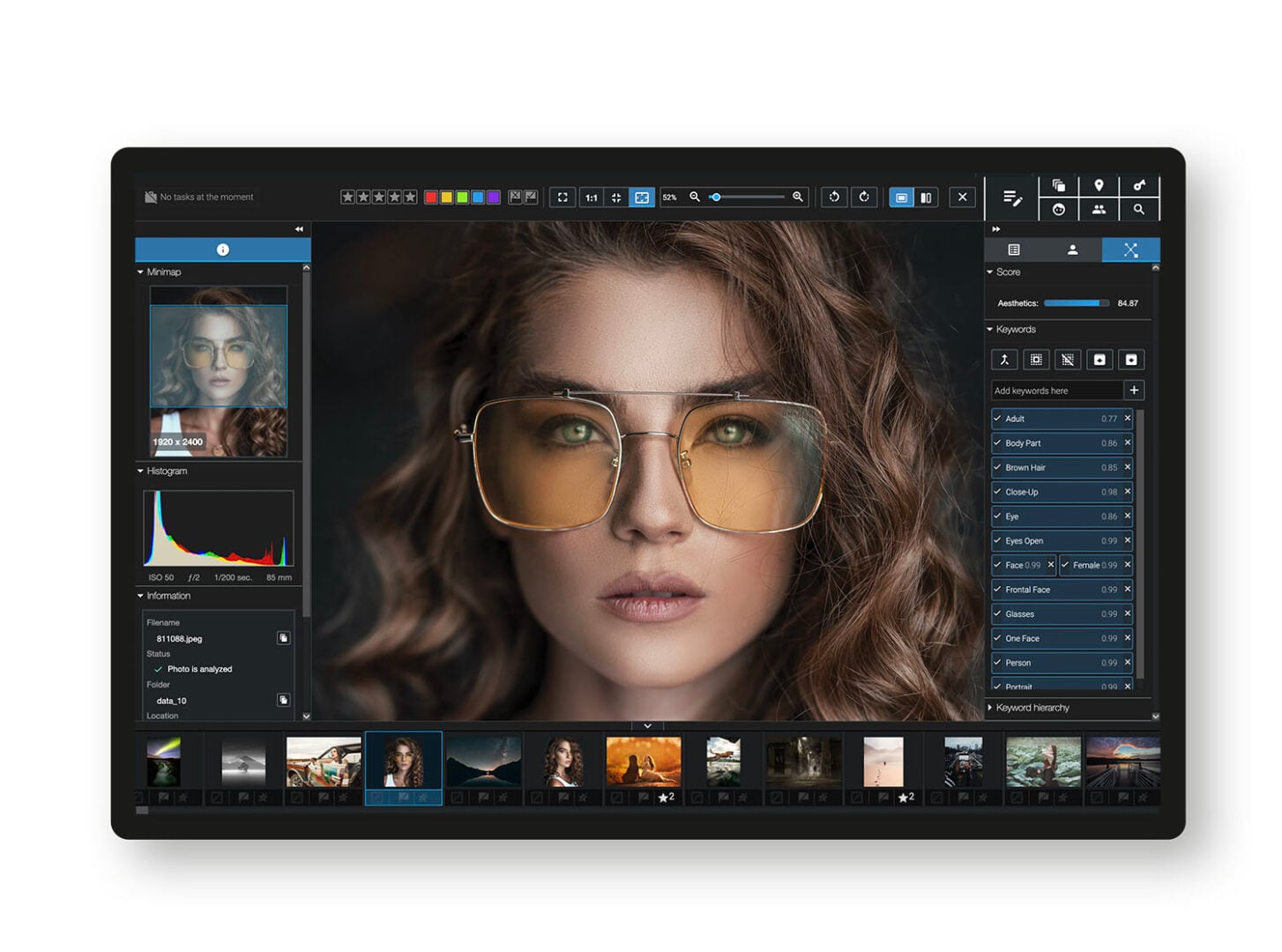Enable fullscreen view mode
Image resolution: width=1282 pixels, height=952 pixels.
pyautogui.click(x=563, y=197)
